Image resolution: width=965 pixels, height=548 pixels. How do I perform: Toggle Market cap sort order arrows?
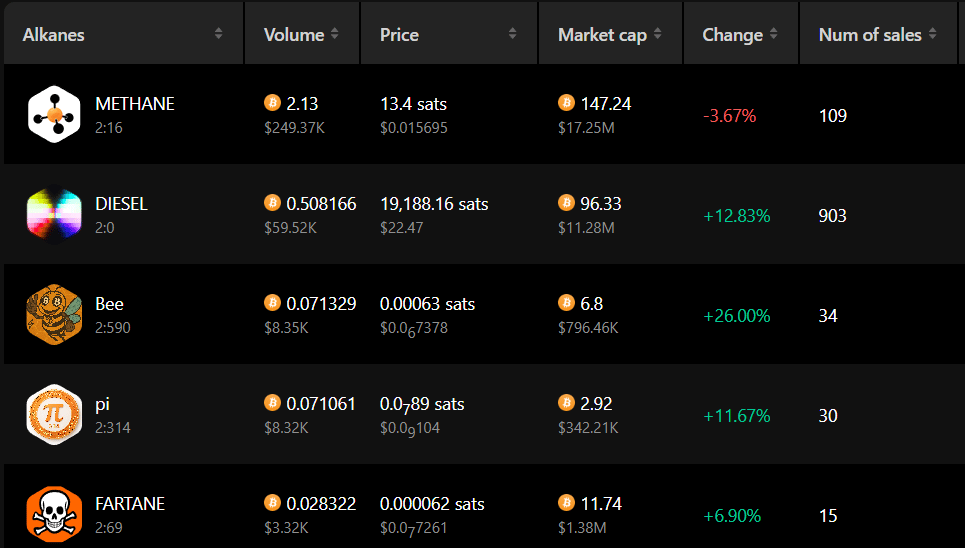pyautogui.click(x=658, y=34)
